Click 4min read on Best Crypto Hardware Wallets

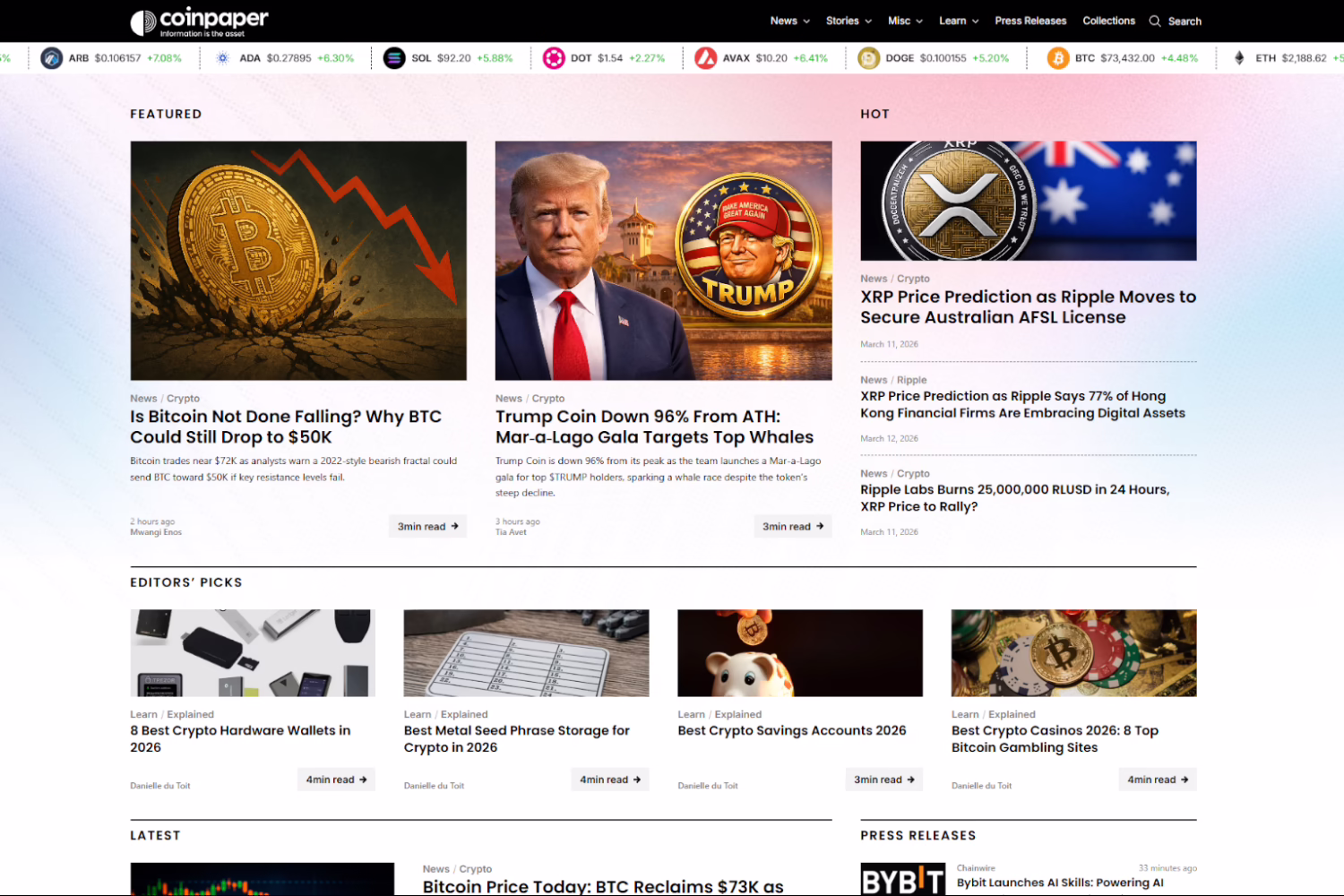tap(336, 779)
